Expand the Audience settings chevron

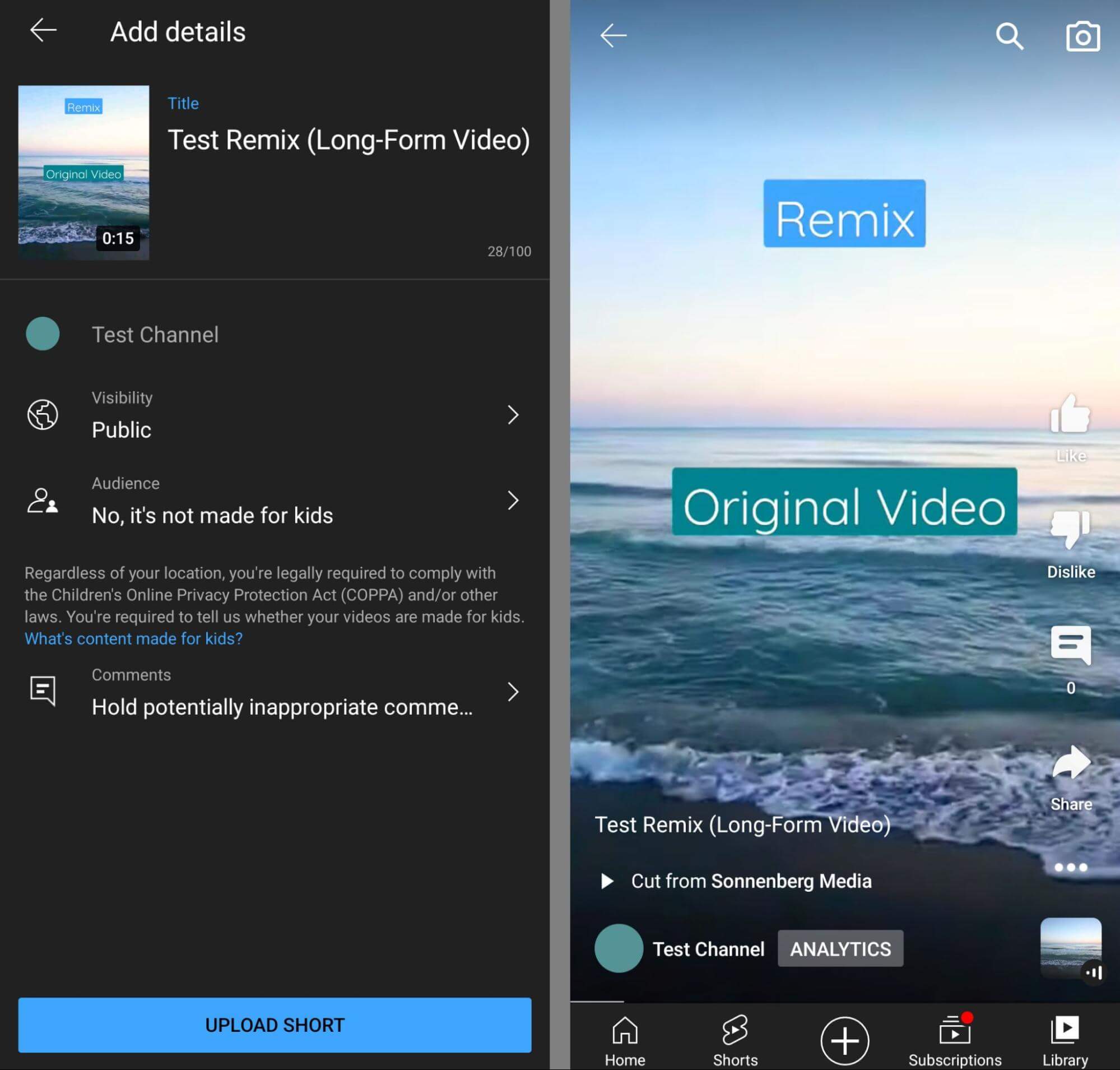(513, 500)
